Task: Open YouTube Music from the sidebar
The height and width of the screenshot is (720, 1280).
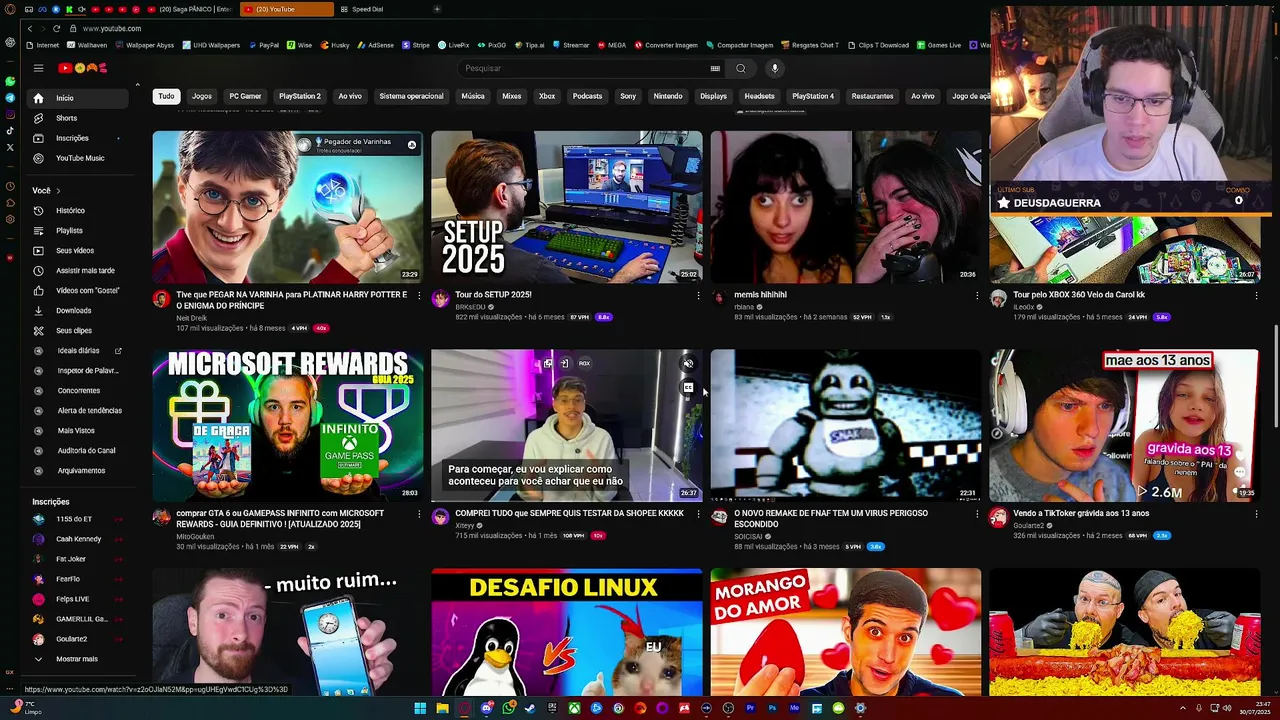Action: [x=80, y=158]
